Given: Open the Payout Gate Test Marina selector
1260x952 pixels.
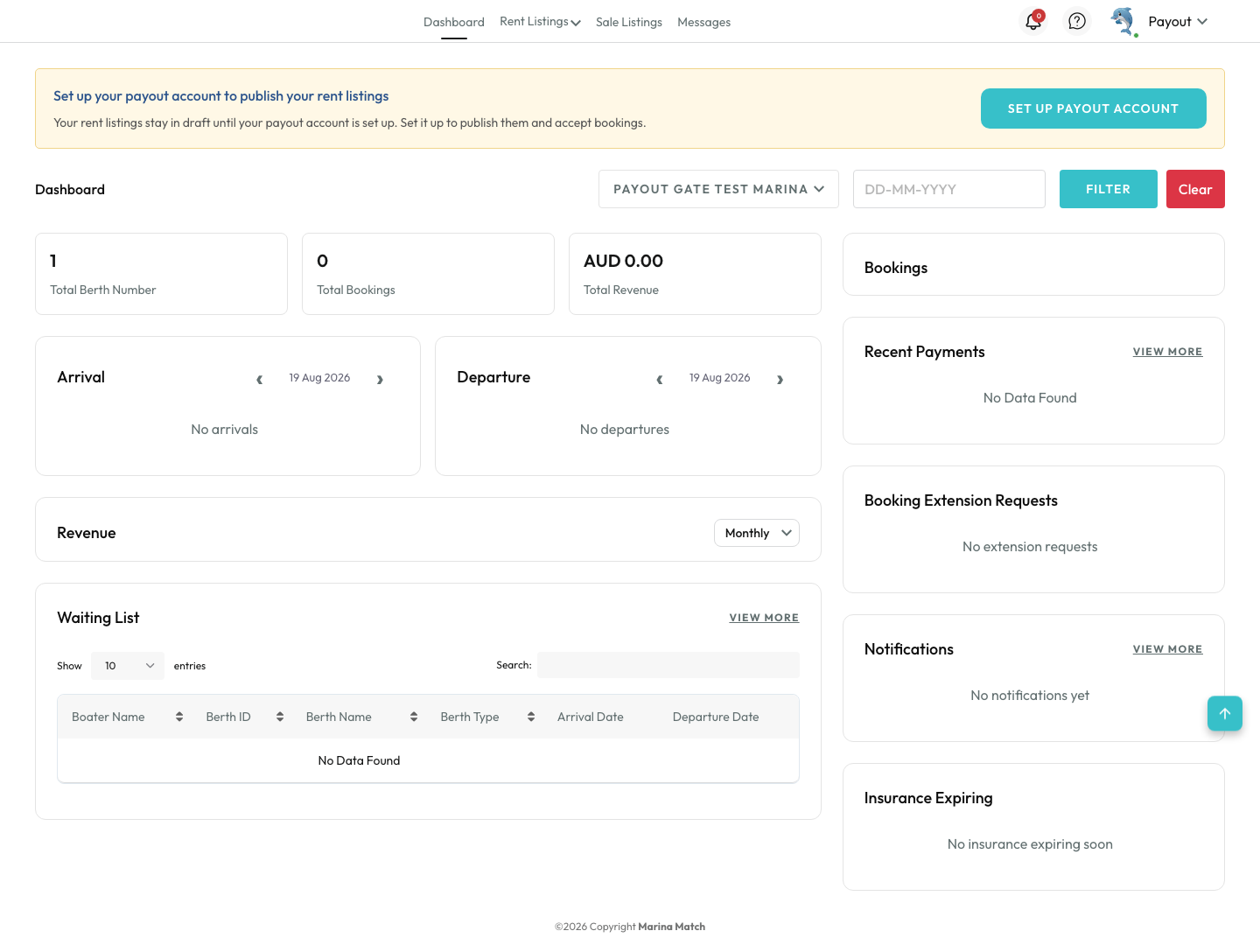Looking at the screenshot, I should point(718,189).
